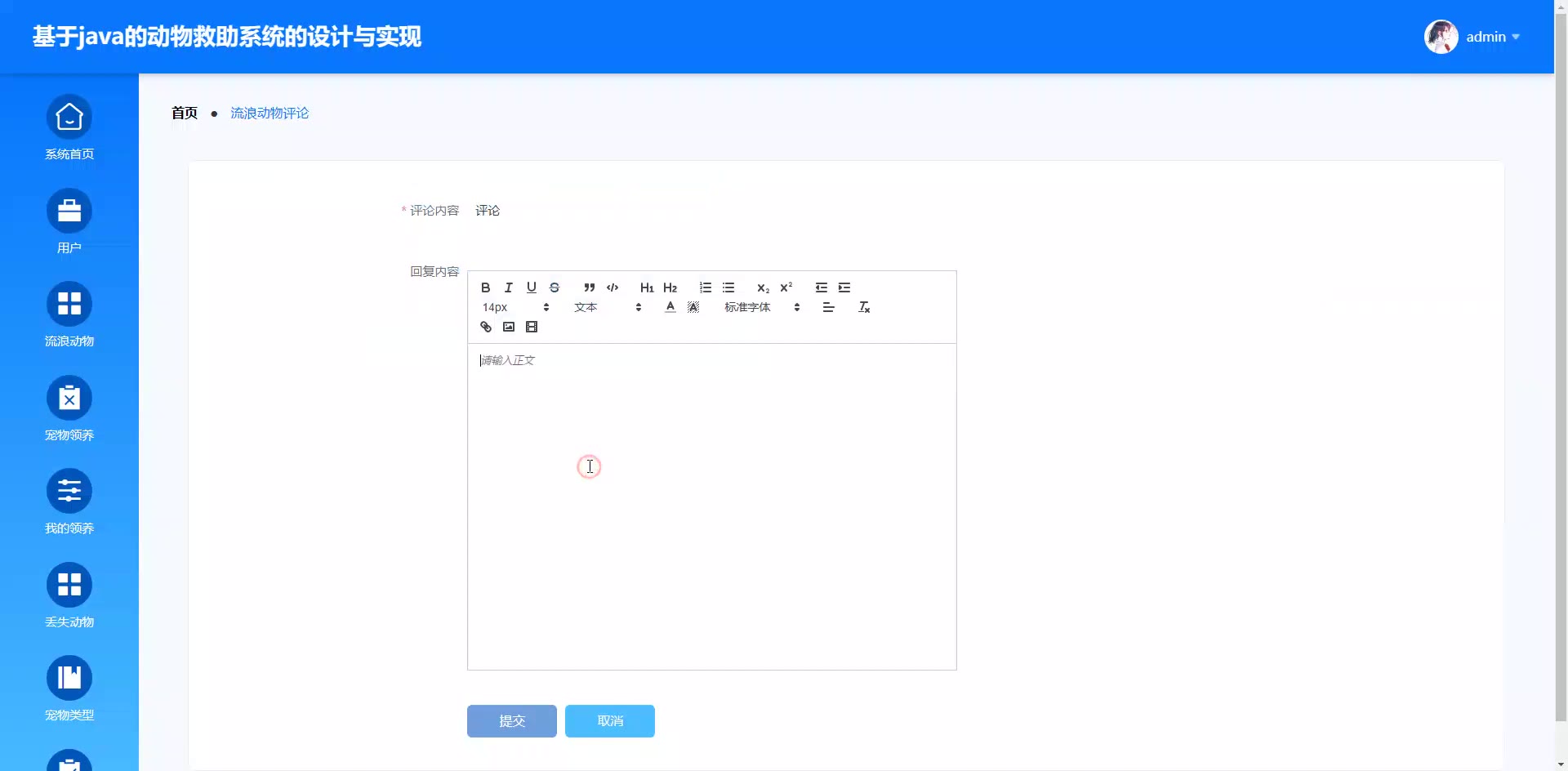Screen dimensions: 1568x771
Task: Toggle strikethrough formatting in editor
Action: (554, 287)
